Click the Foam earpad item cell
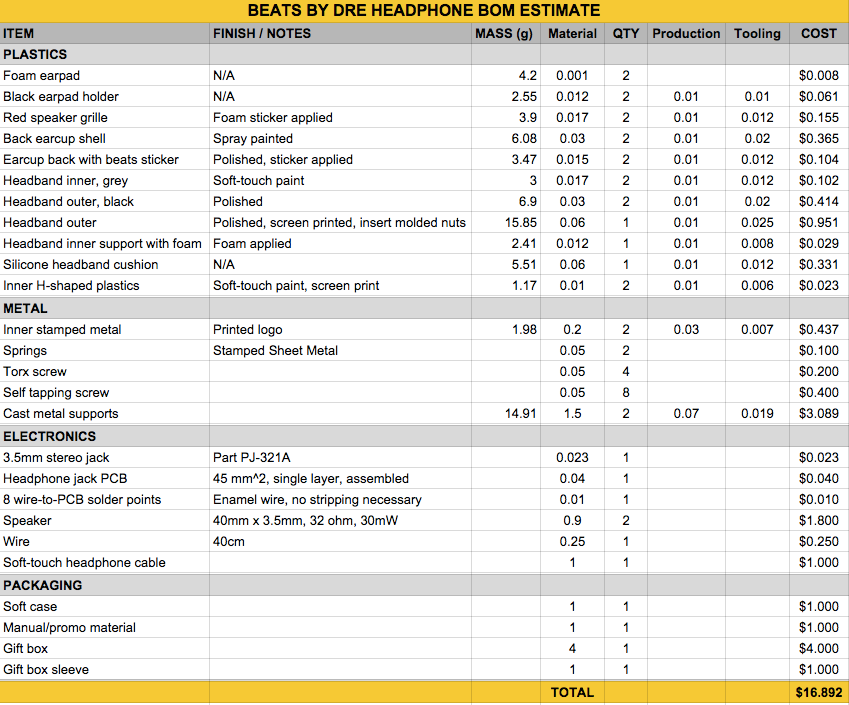849x705 pixels. (105, 76)
